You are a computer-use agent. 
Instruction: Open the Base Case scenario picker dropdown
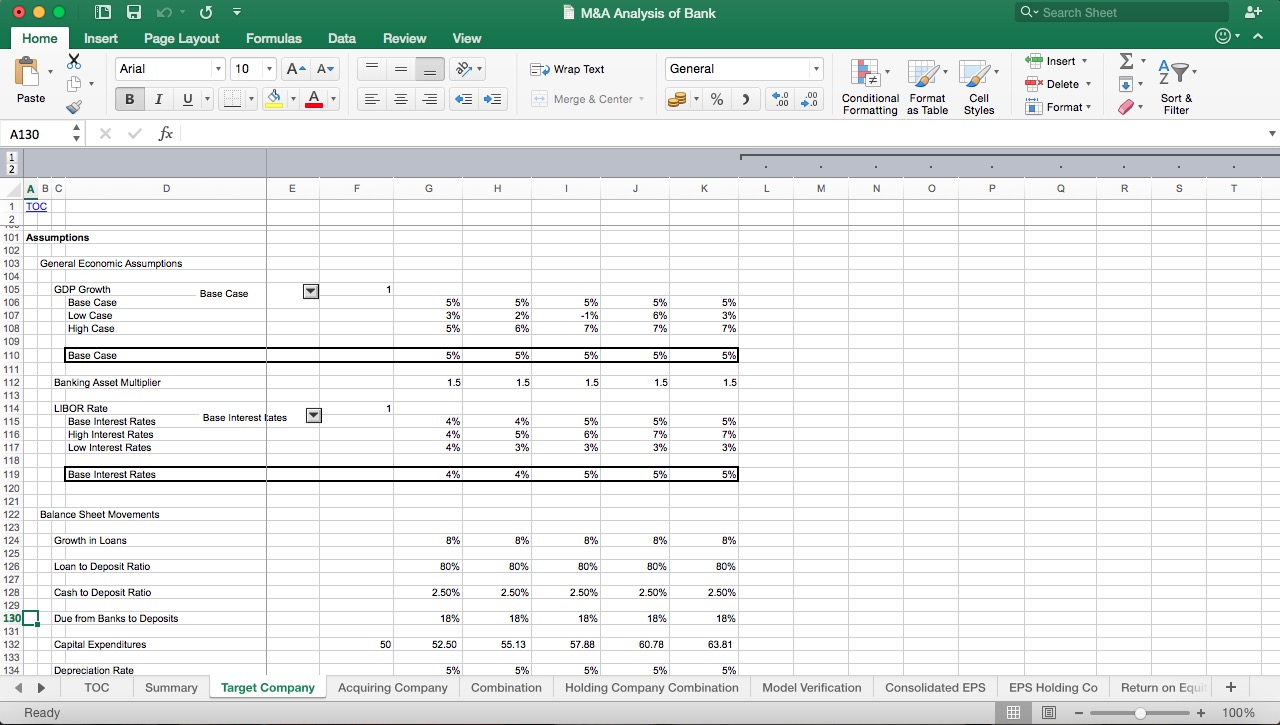[x=310, y=291]
